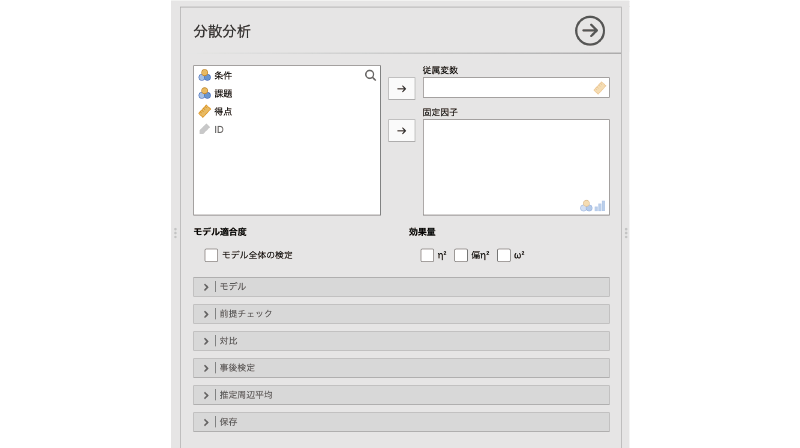The height and width of the screenshot is (448, 800).
Task: Click the search magnifier icon in variable list
Action: [370, 75]
